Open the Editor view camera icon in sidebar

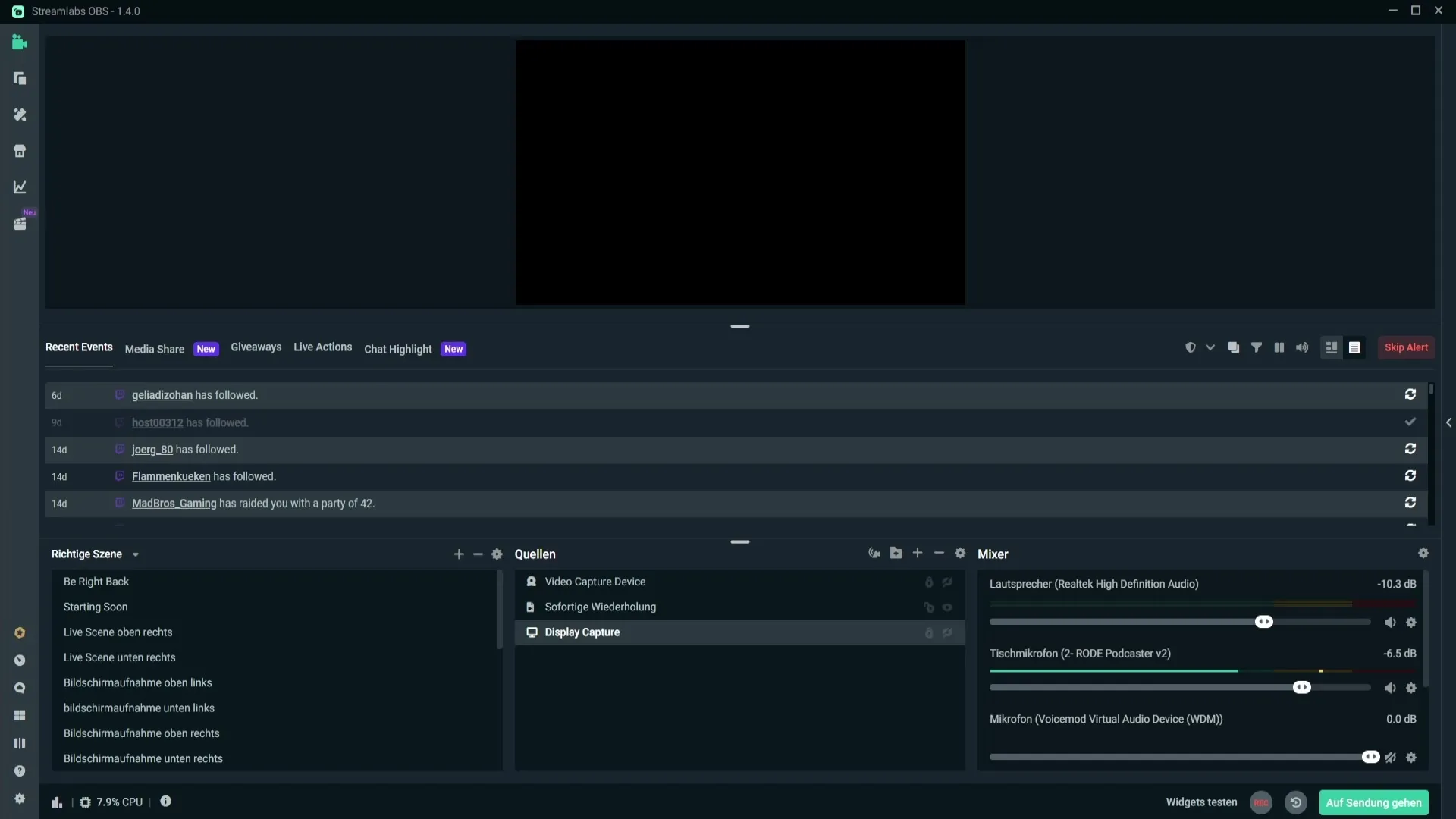pyautogui.click(x=20, y=42)
